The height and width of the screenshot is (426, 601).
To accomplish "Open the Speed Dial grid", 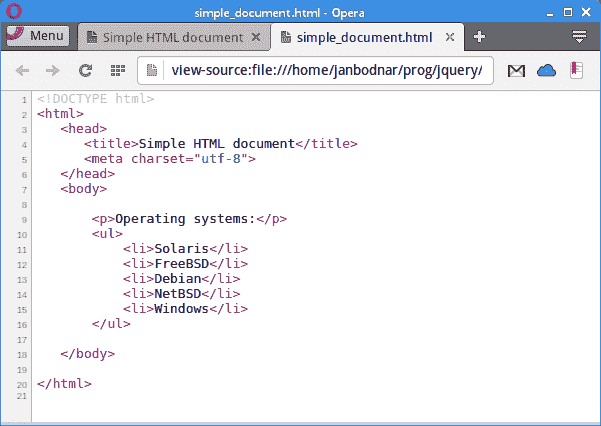I will [118, 71].
